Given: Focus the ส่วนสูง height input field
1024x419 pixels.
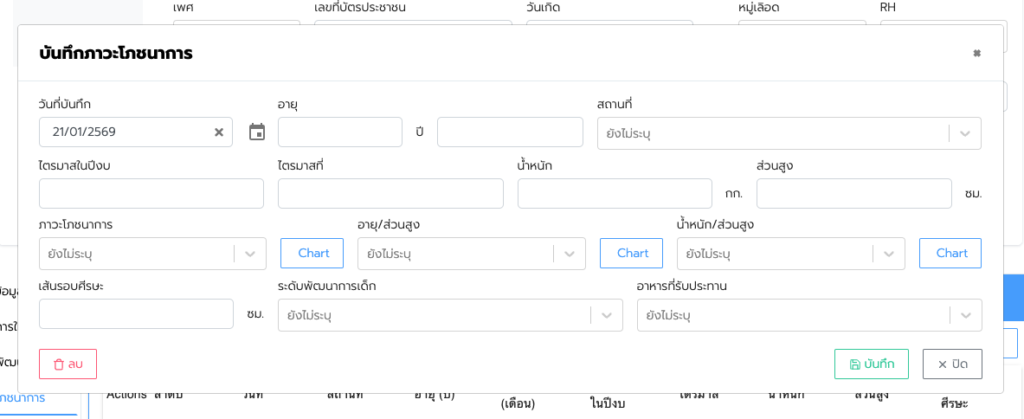Looking at the screenshot, I should (854, 193).
